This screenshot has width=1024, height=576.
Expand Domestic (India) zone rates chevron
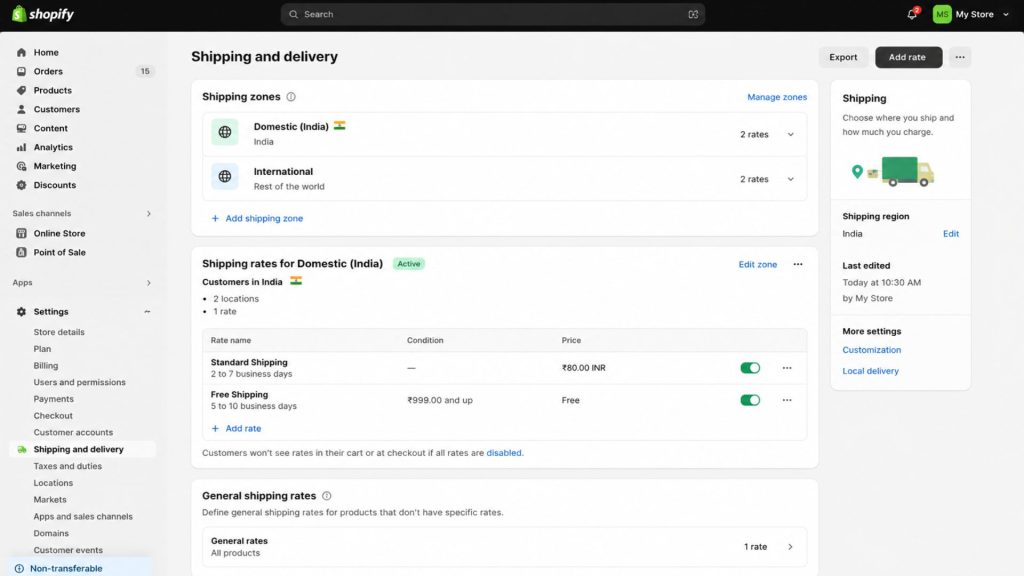tap(790, 135)
